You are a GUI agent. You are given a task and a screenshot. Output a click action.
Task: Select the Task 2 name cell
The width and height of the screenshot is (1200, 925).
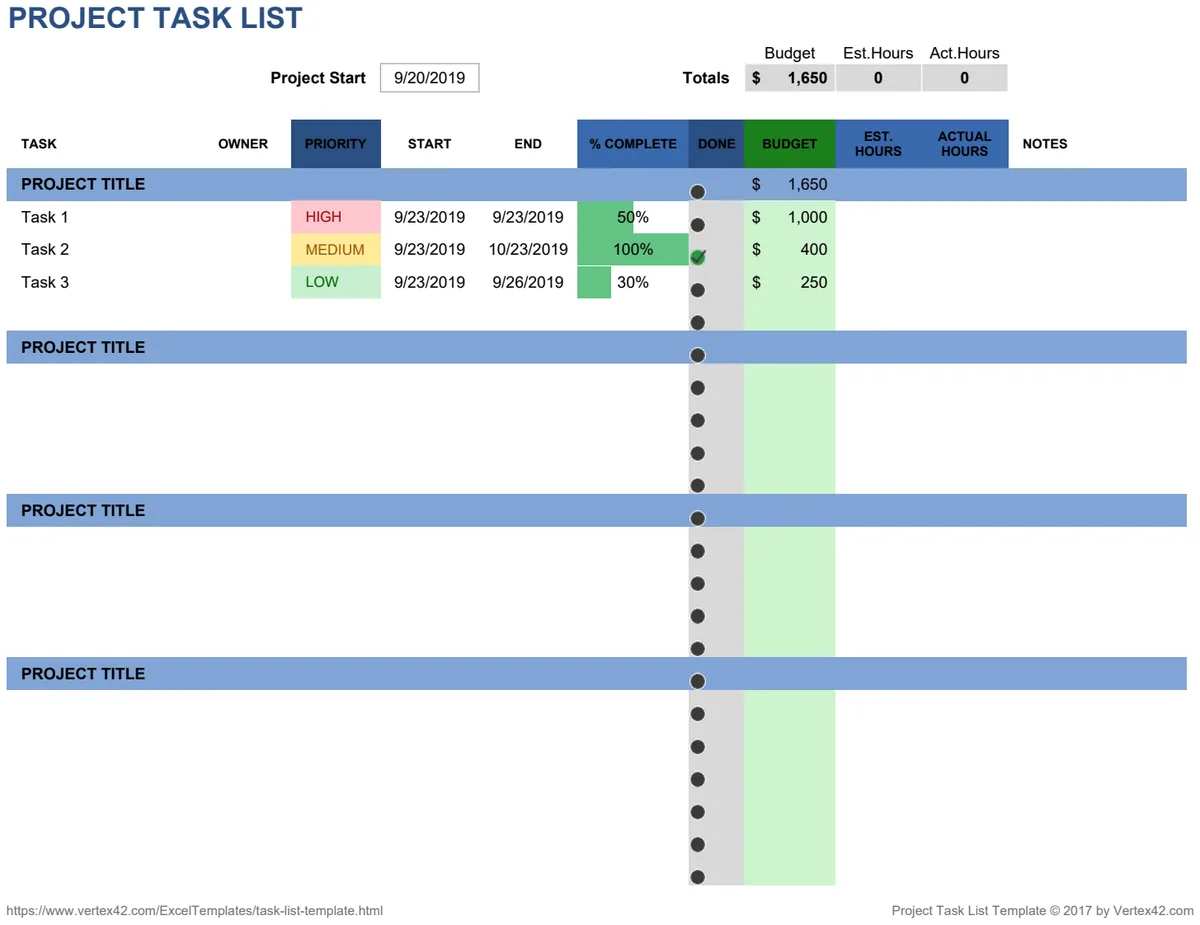45,250
